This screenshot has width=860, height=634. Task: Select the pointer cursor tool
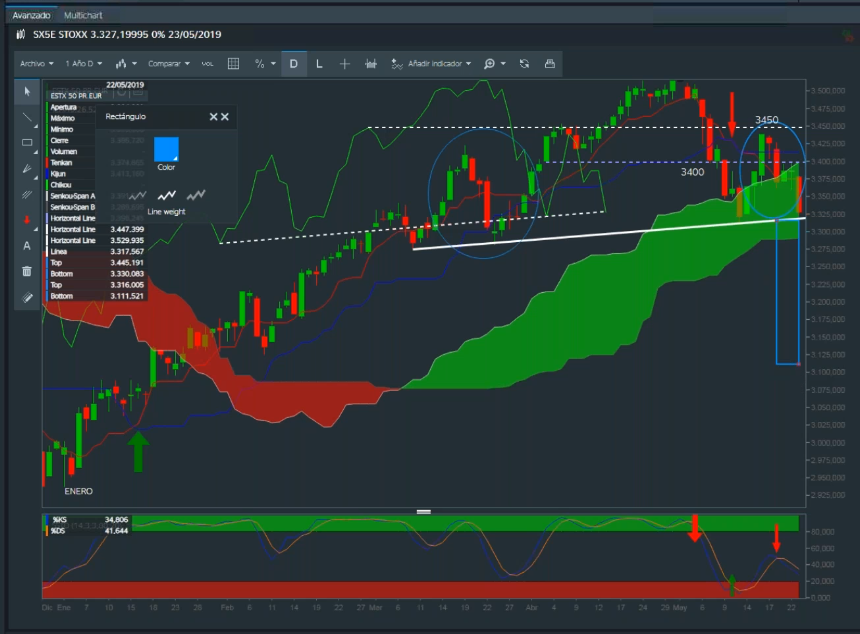[27, 91]
